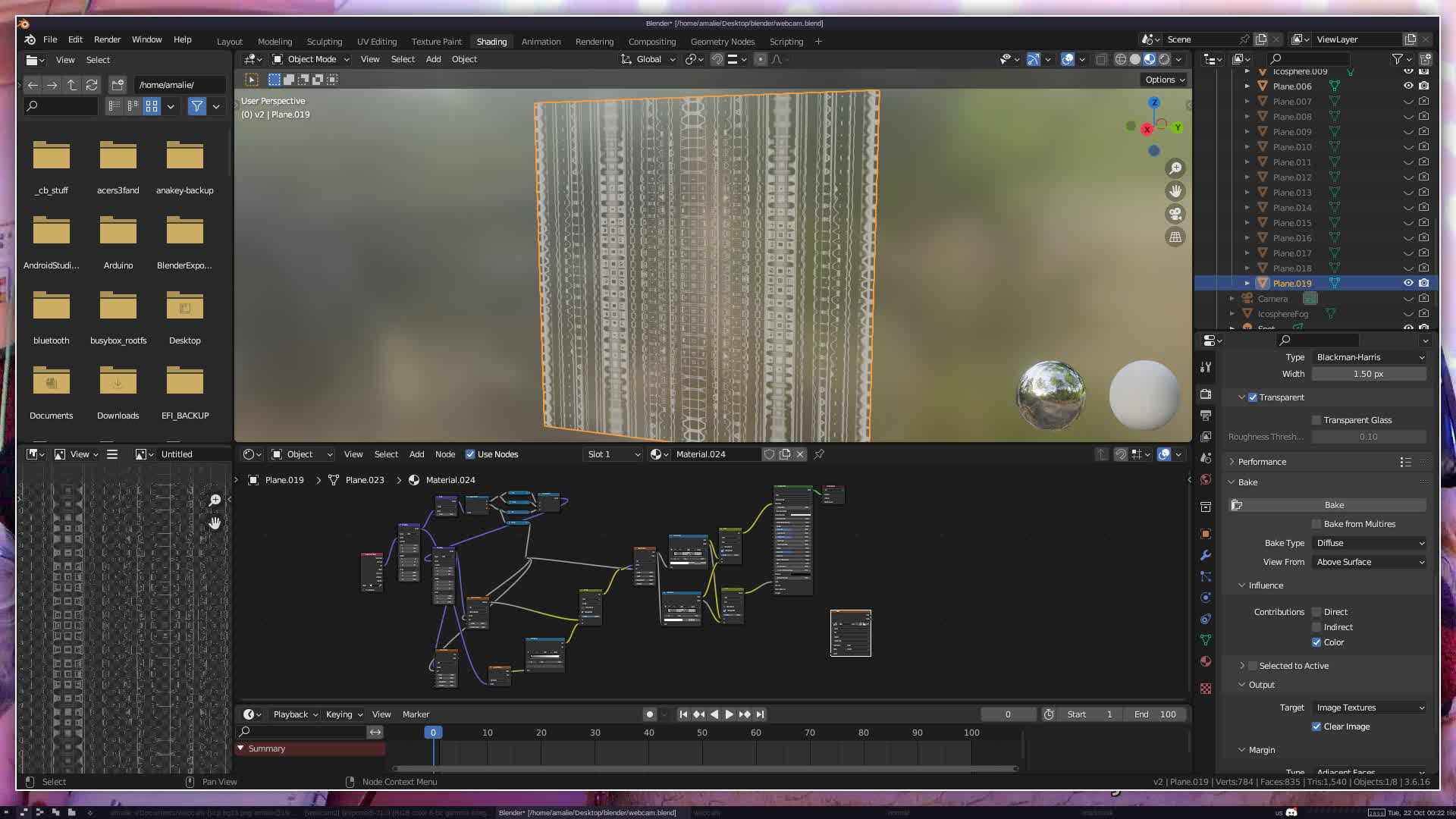1456x819 pixels.
Task: Toggle camera view icon in viewport
Action: click(1175, 214)
